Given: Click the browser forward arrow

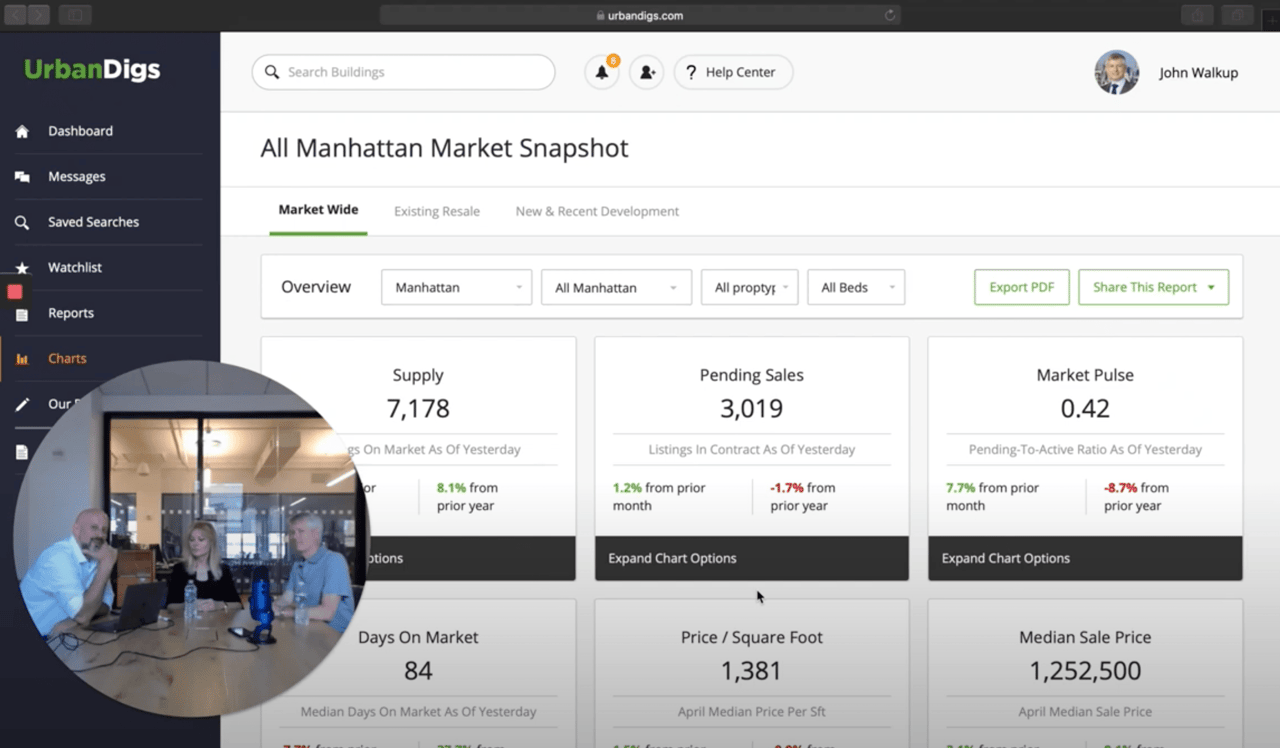Looking at the screenshot, I should [39, 14].
